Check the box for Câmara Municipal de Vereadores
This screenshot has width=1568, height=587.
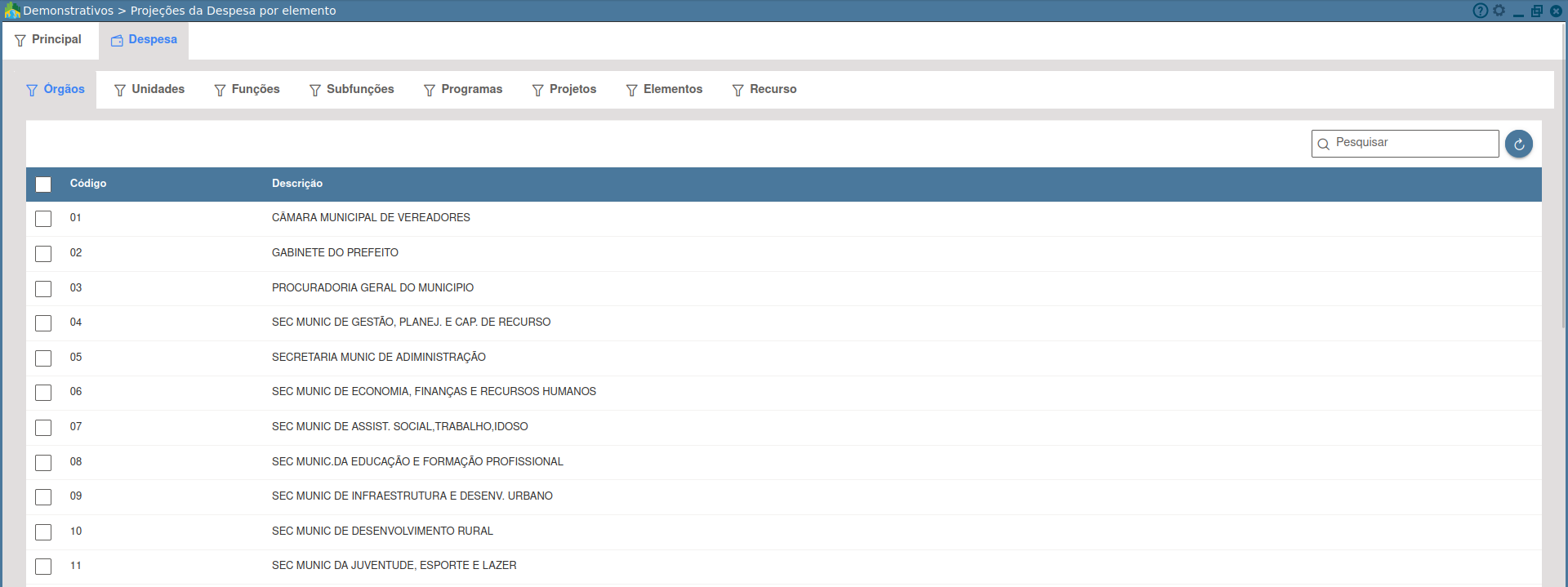[x=43, y=219]
